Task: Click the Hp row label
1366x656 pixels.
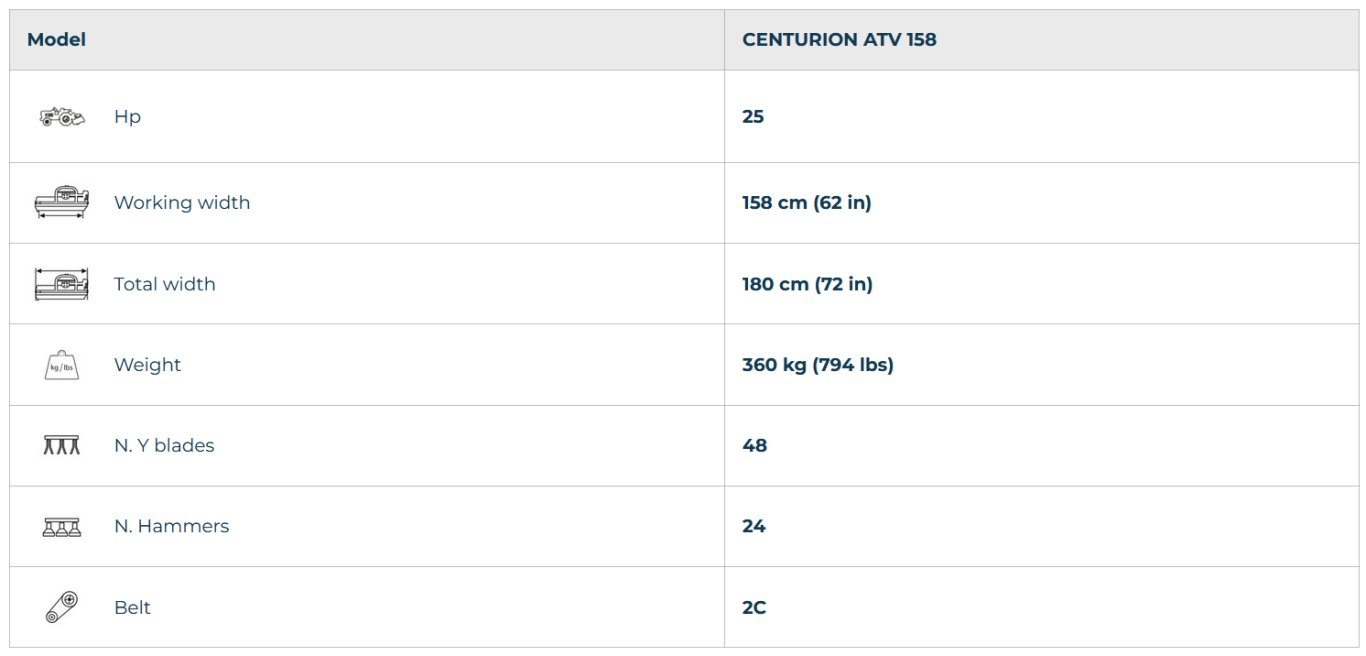Action: (x=127, y=117)
